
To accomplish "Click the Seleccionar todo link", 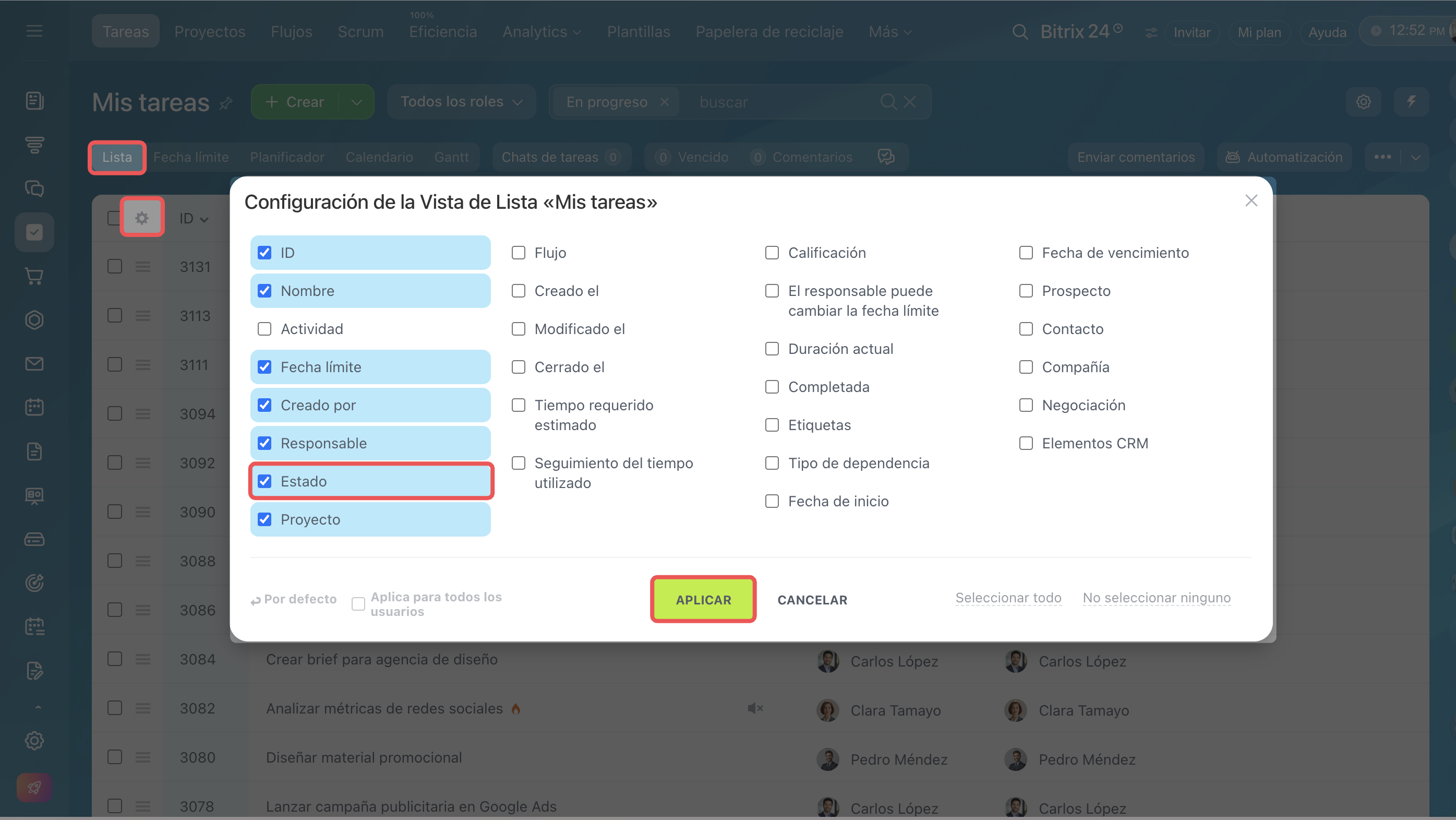I will (1008, 598).
